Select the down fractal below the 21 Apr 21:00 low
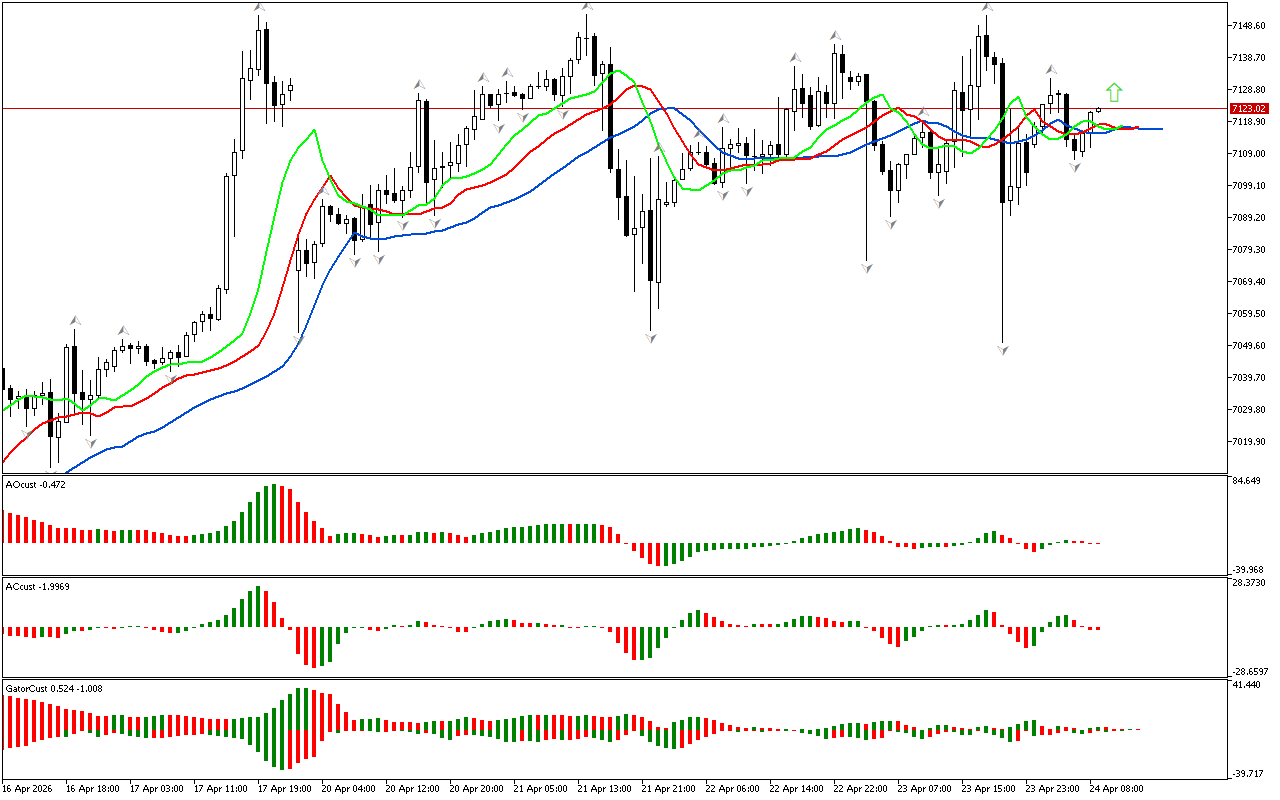Image resolution: width=1280 pixels, height=800 pixels. [651, 338]
